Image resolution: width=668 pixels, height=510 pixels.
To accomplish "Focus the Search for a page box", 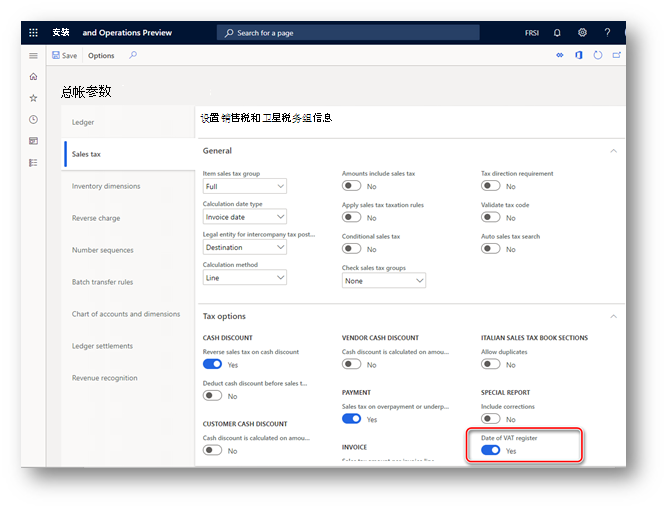I will [x=348, y=33].
